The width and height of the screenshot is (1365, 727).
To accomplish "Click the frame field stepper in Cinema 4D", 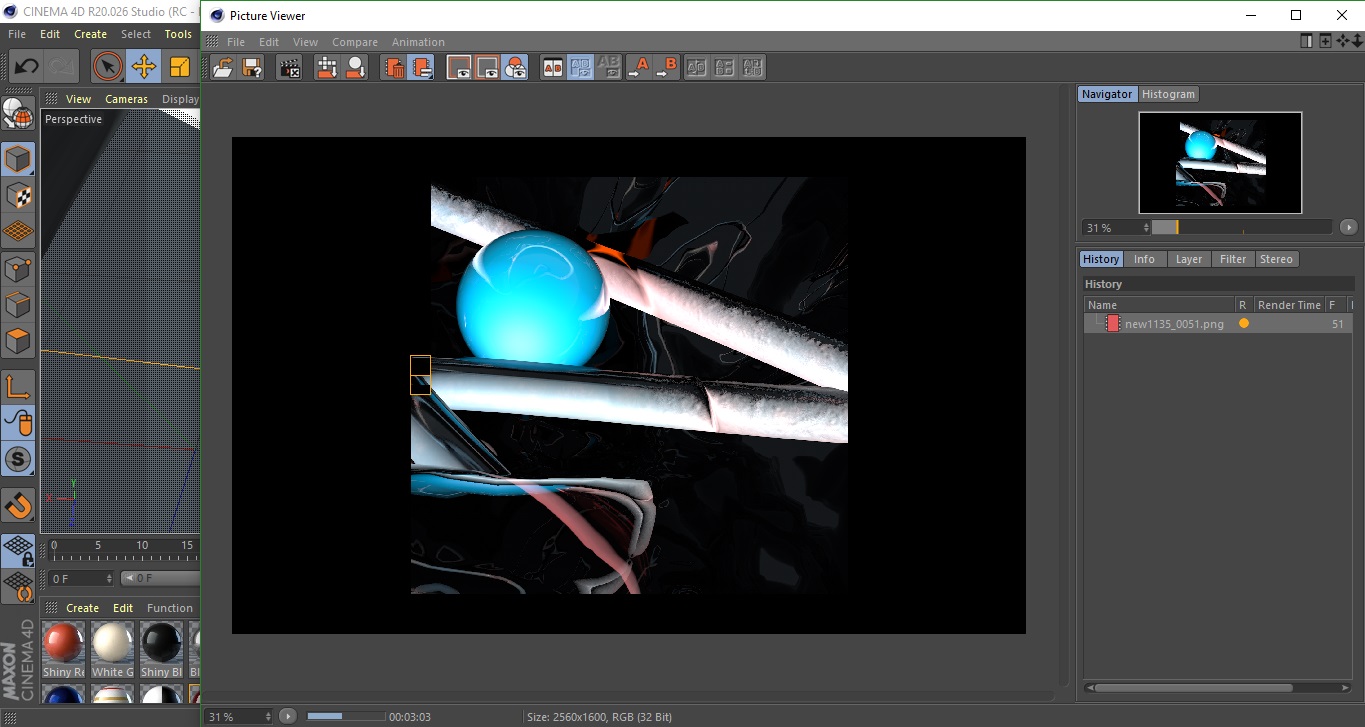I will pos(109,578).
